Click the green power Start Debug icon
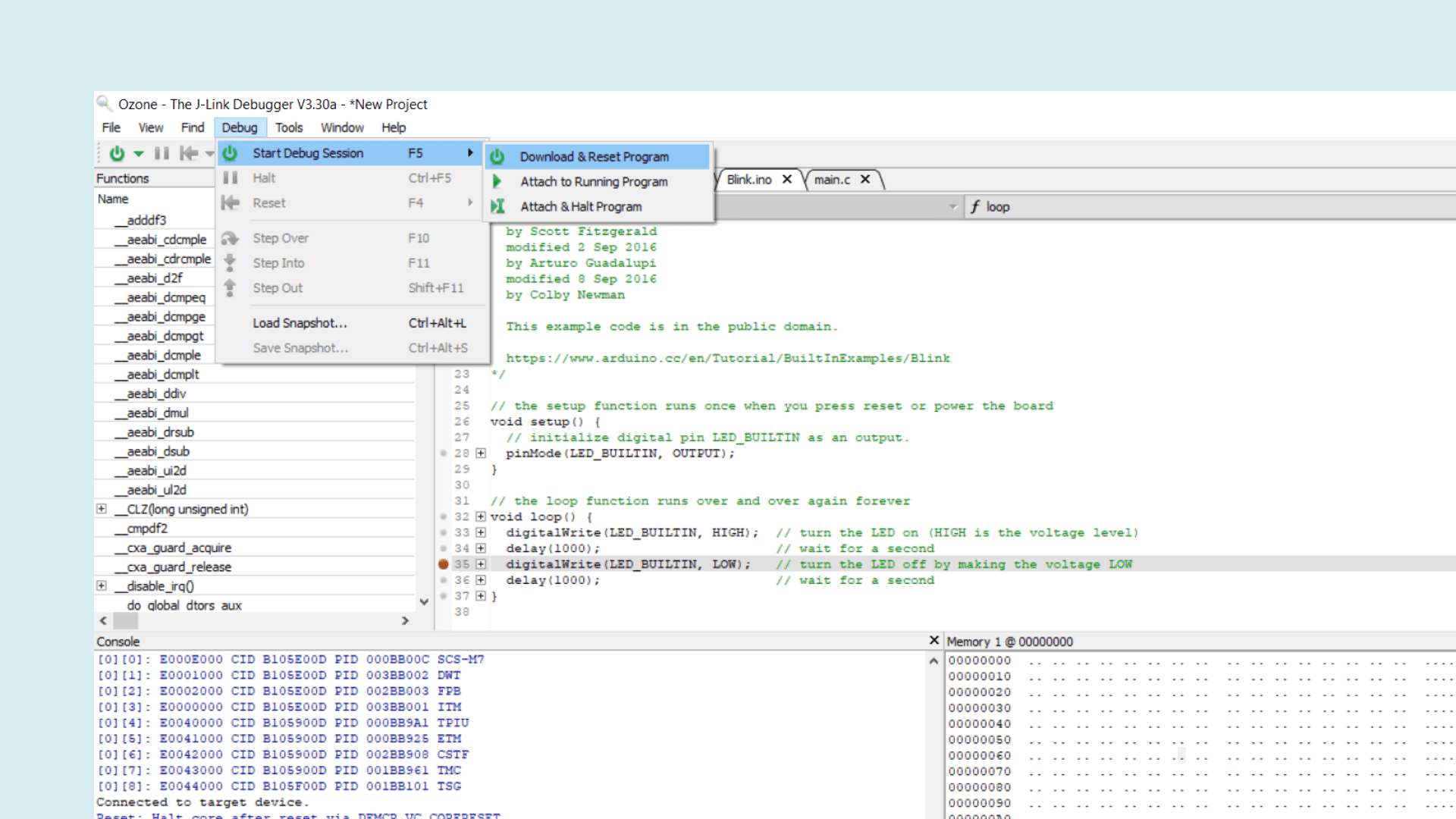Screen dimensions: 1456x819 click(117, 153)
